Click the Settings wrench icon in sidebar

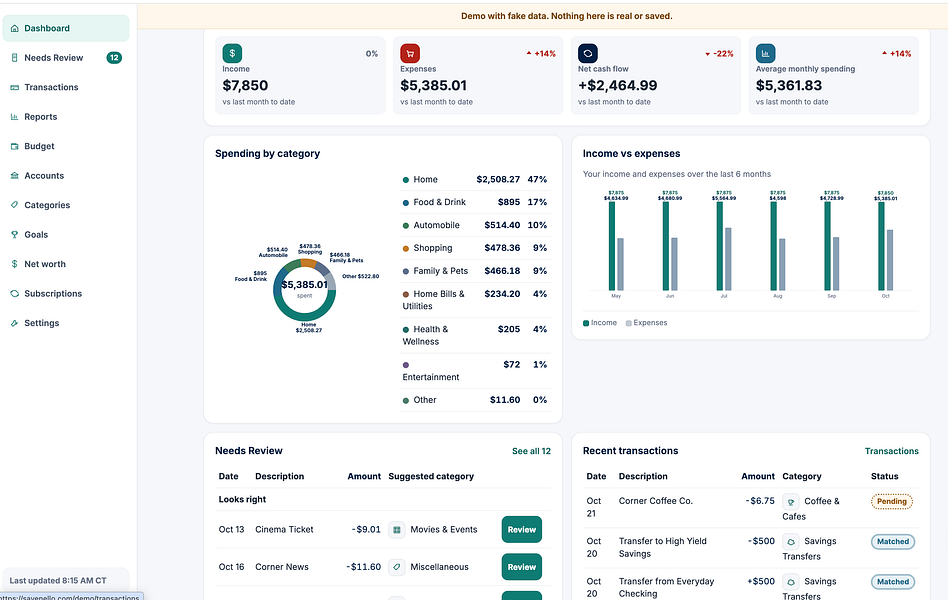coord(15,324)
